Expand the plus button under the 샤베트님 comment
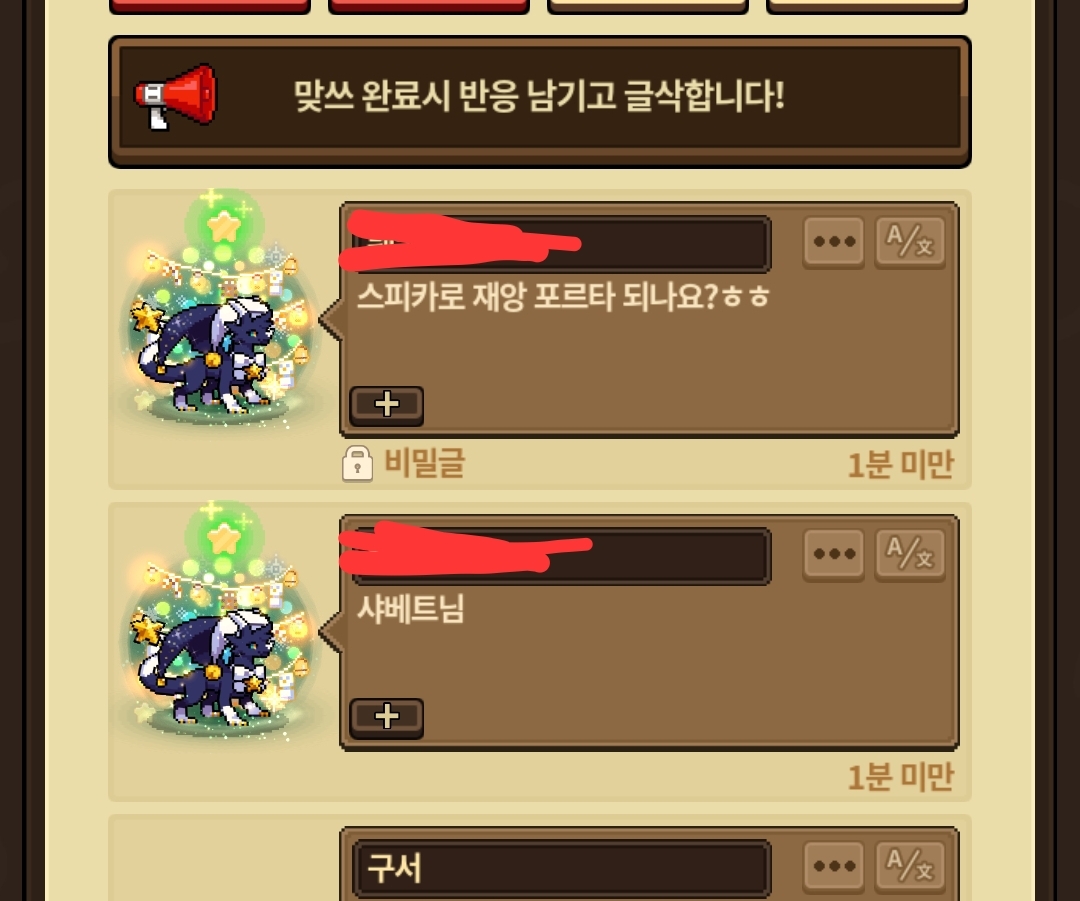1080x901 pixels. 386,718
